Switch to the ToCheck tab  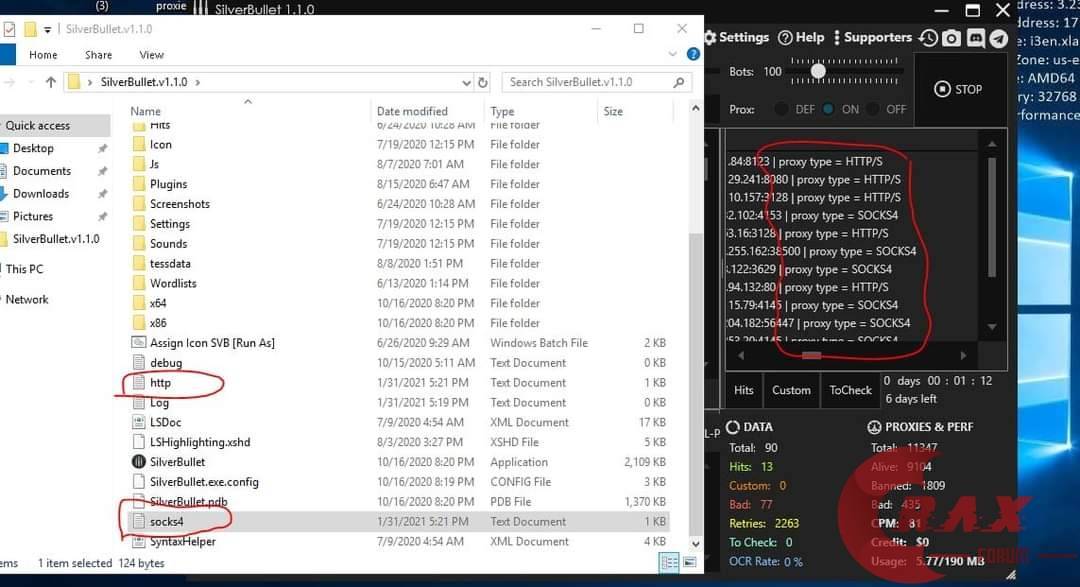point(850,390)
